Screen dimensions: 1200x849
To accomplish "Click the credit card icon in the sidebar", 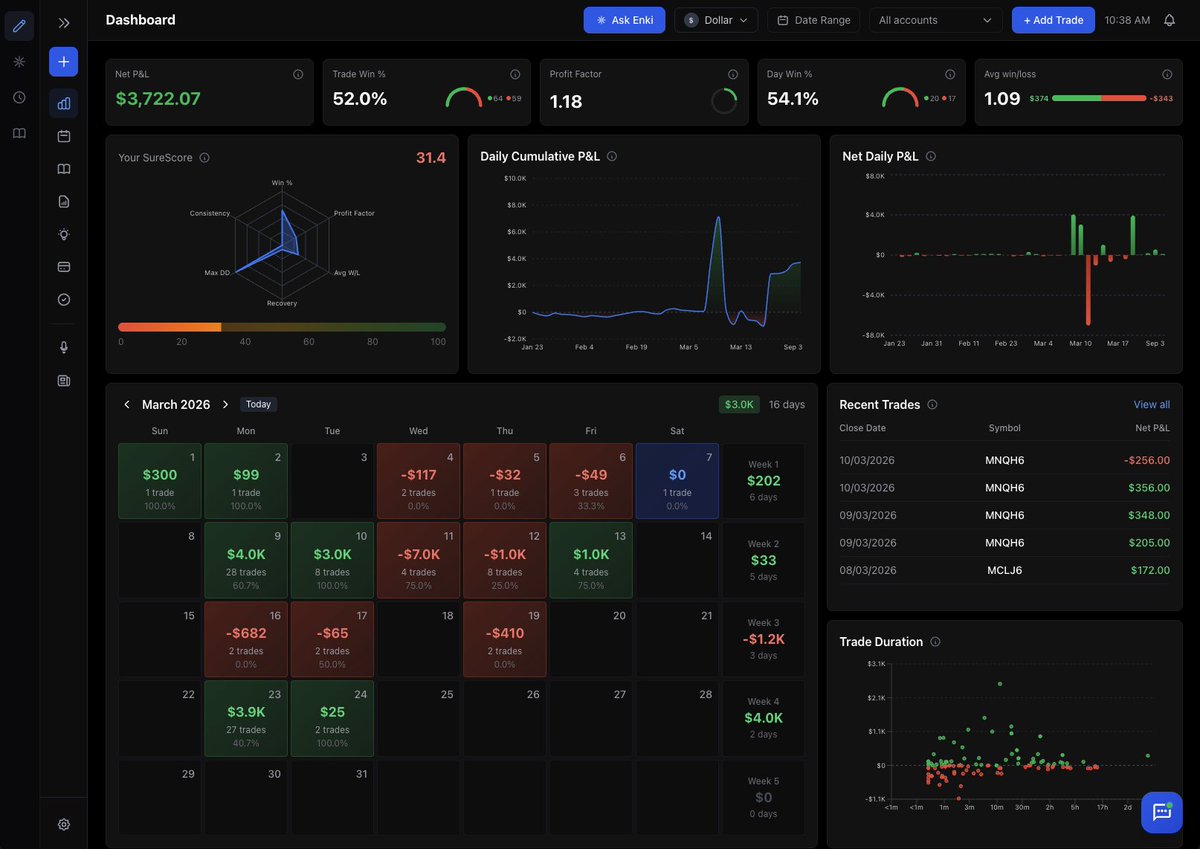I will click(x=64, y=267).
